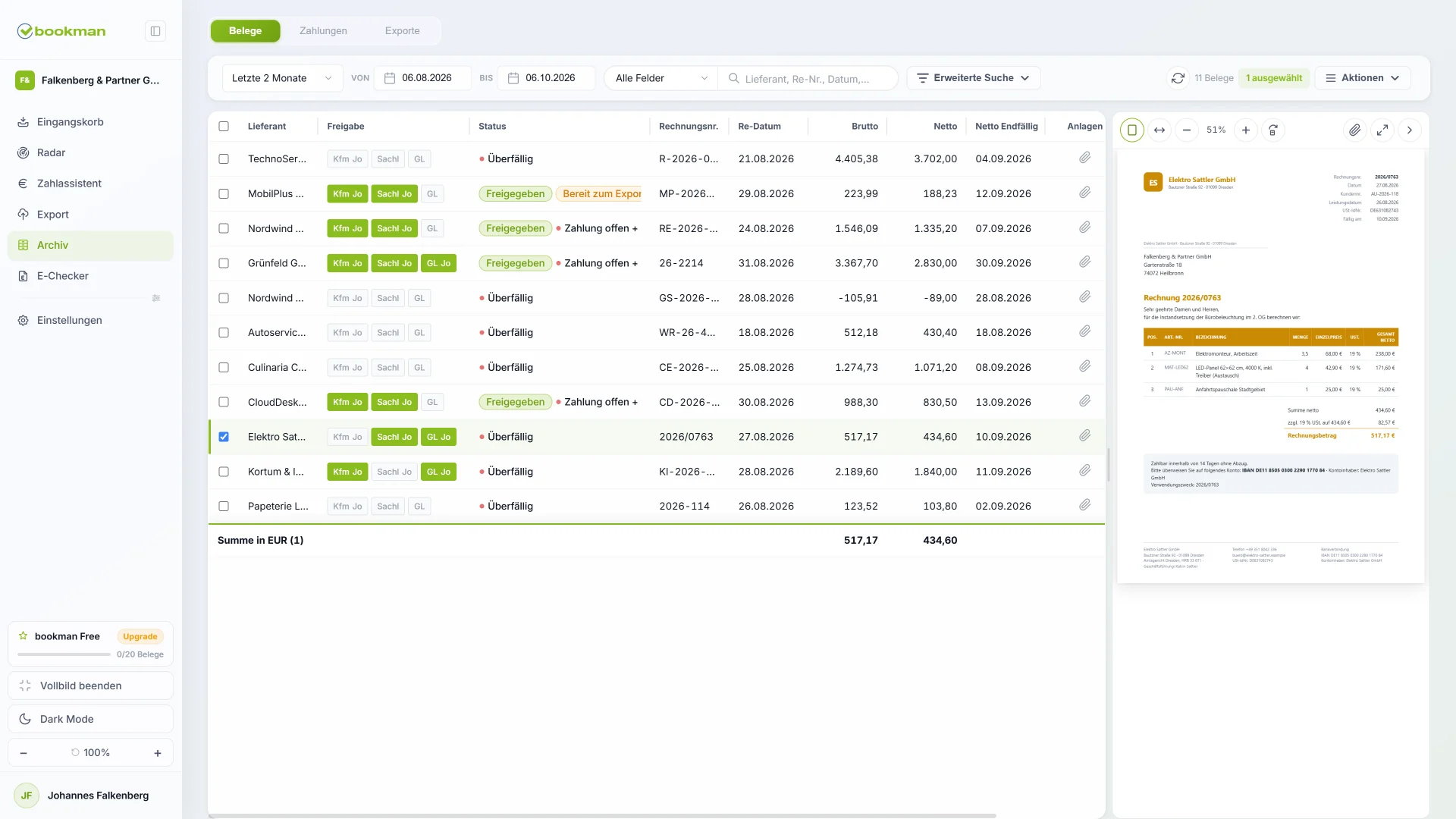Click the refresh icon next to 11 Belege
This screenshot has width=1456, height=819.
pos(1178,78)
